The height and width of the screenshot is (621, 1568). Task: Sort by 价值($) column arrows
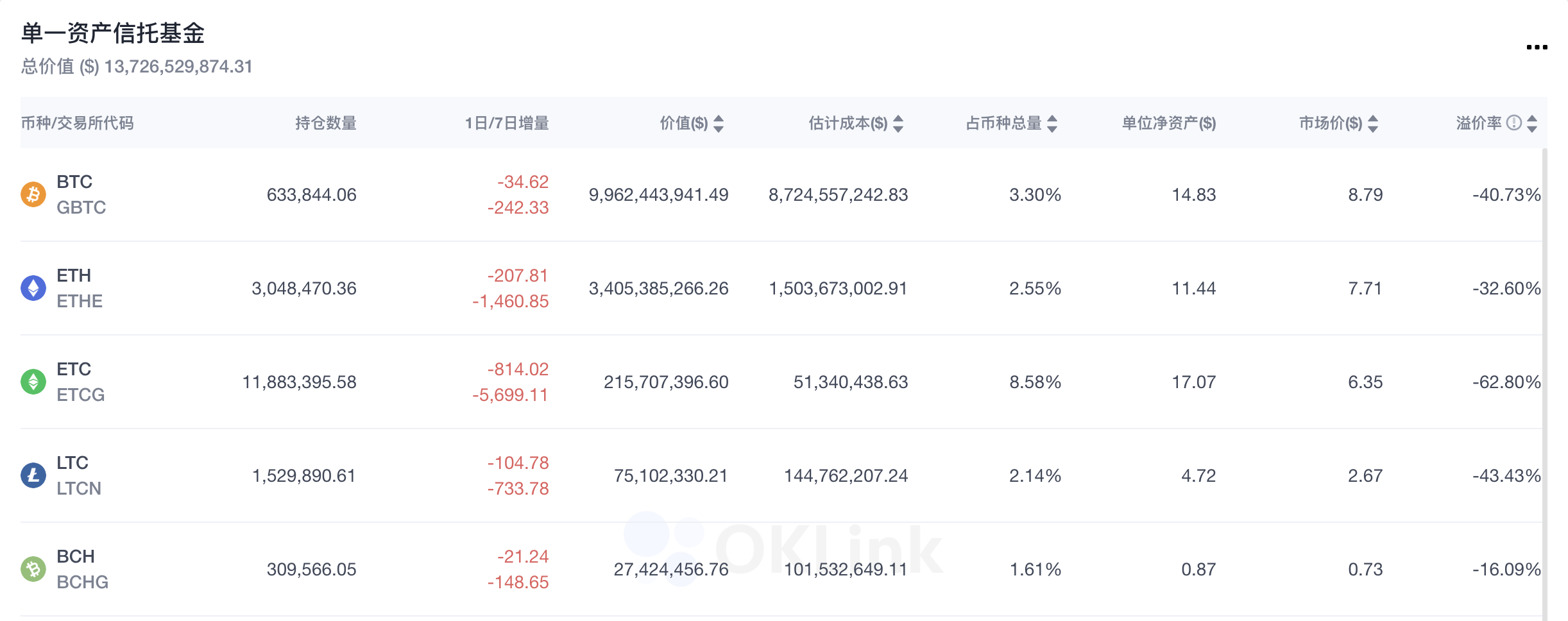pyautogui.click(x=719, y=123)
